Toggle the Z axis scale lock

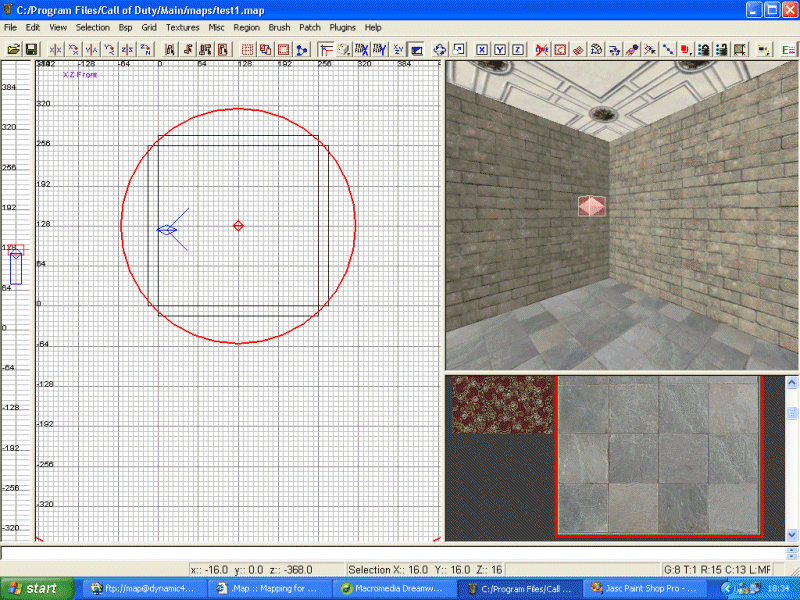click(518, 49)
